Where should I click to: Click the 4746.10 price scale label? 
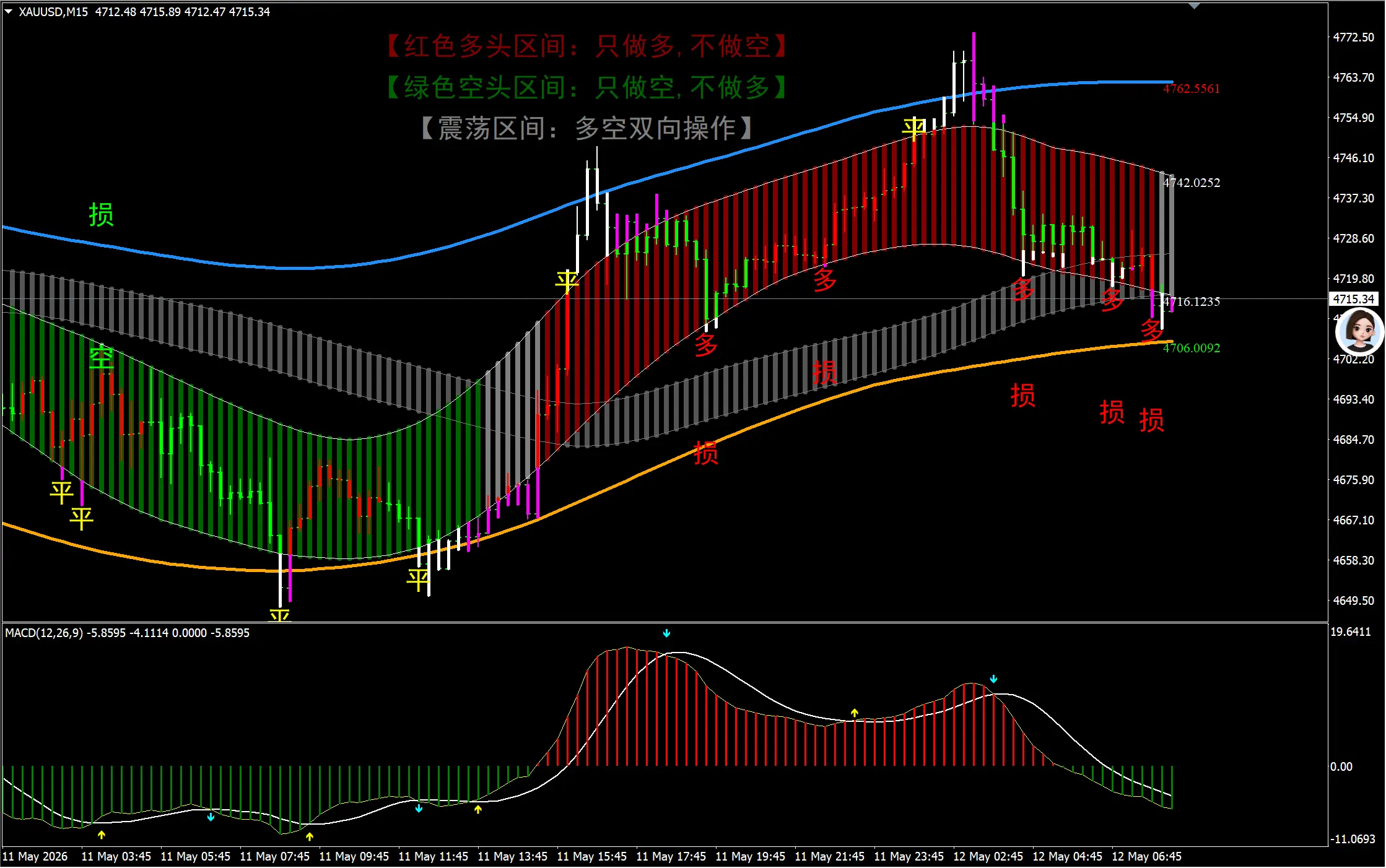click(1354, 158)
